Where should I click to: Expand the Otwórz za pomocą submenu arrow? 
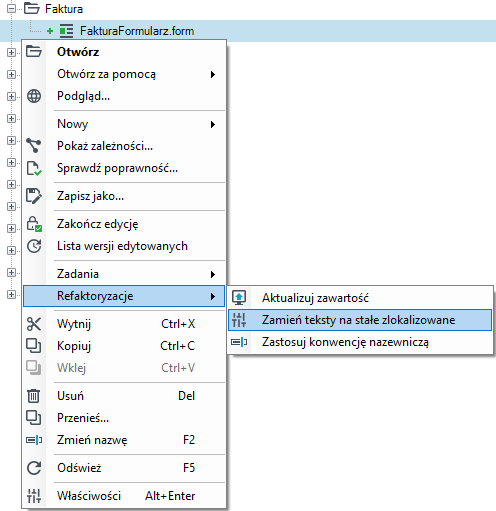click(213, 74)
